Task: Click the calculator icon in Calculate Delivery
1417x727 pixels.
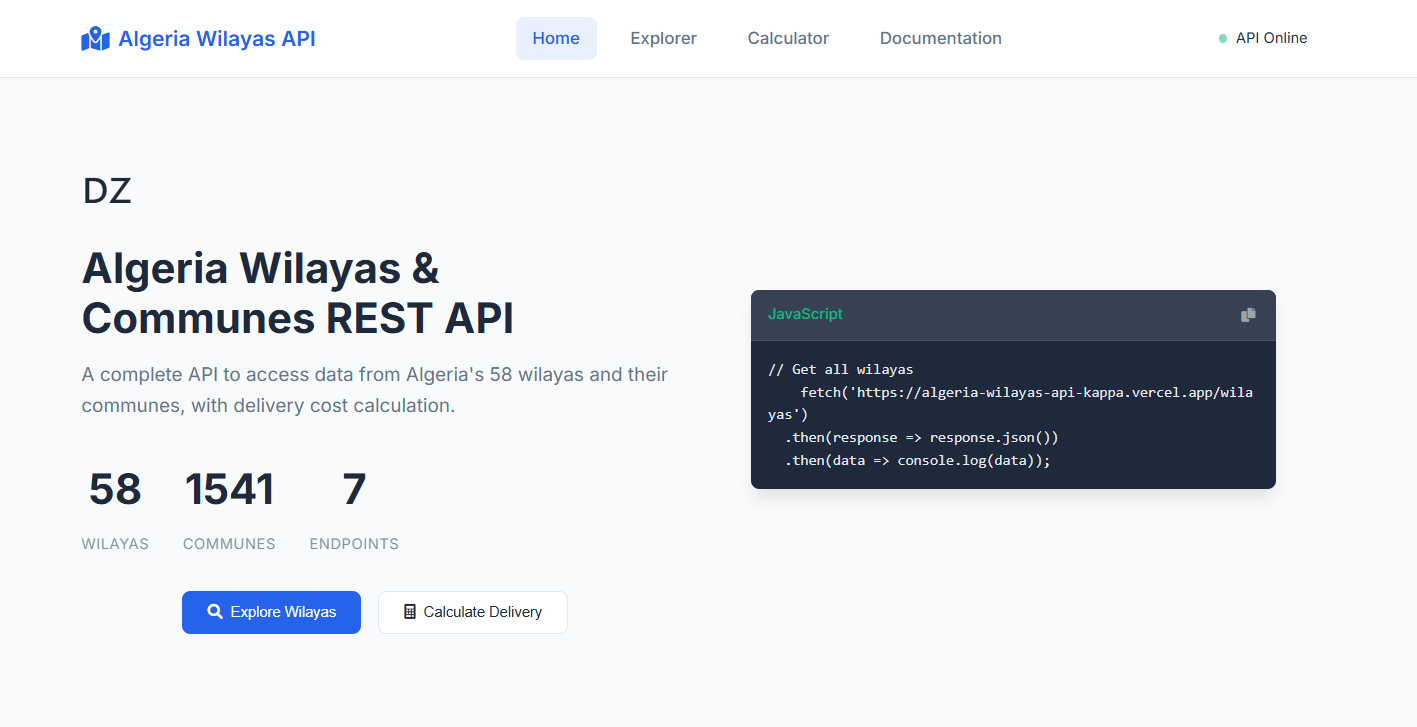Action: [409, 612]
